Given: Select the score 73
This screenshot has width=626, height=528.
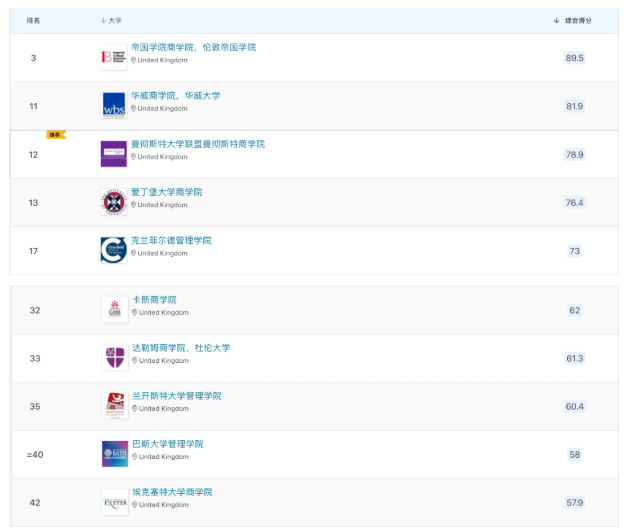Looking at the screenshot, I should point(574,251).
